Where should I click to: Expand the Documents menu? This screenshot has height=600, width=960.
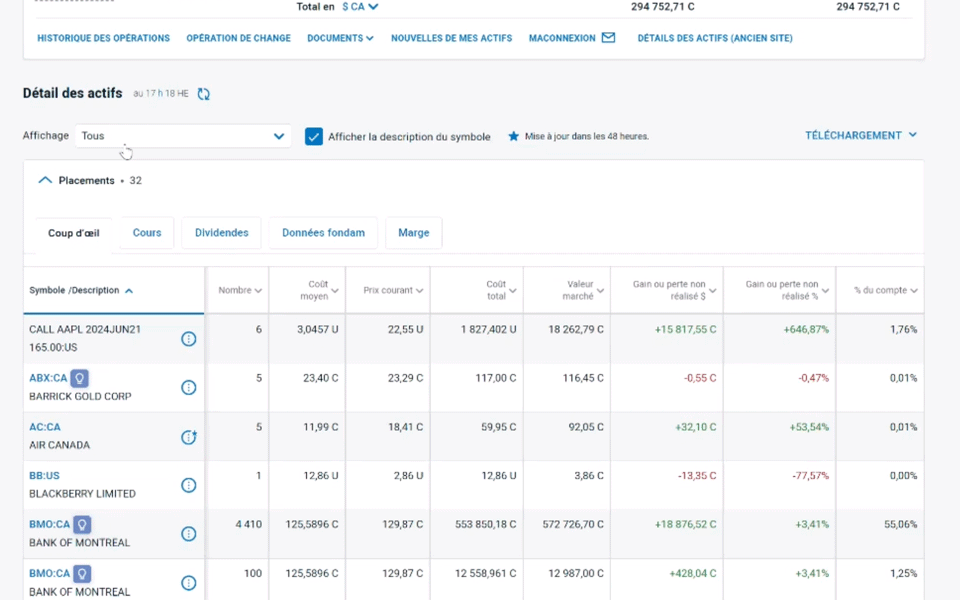(340, 38)
